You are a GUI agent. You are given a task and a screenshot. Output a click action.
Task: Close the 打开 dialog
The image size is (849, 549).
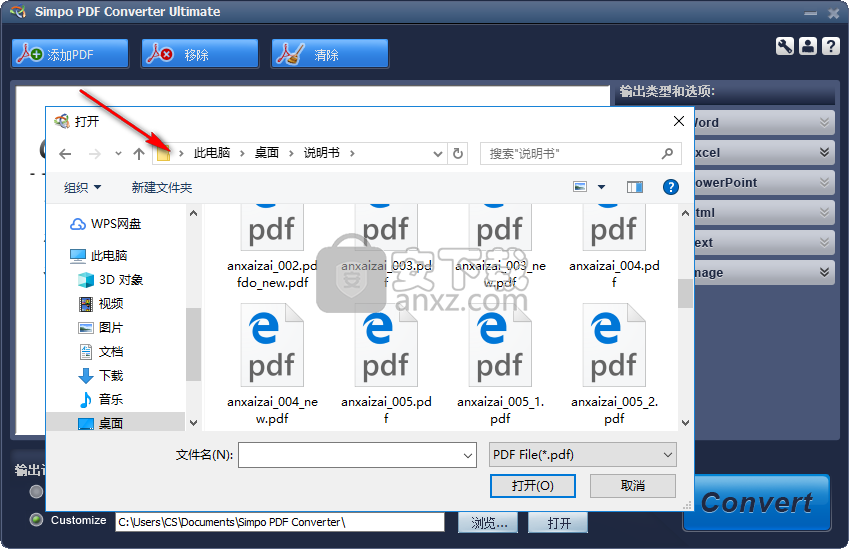pyautogui.click(x=678, y=121)
